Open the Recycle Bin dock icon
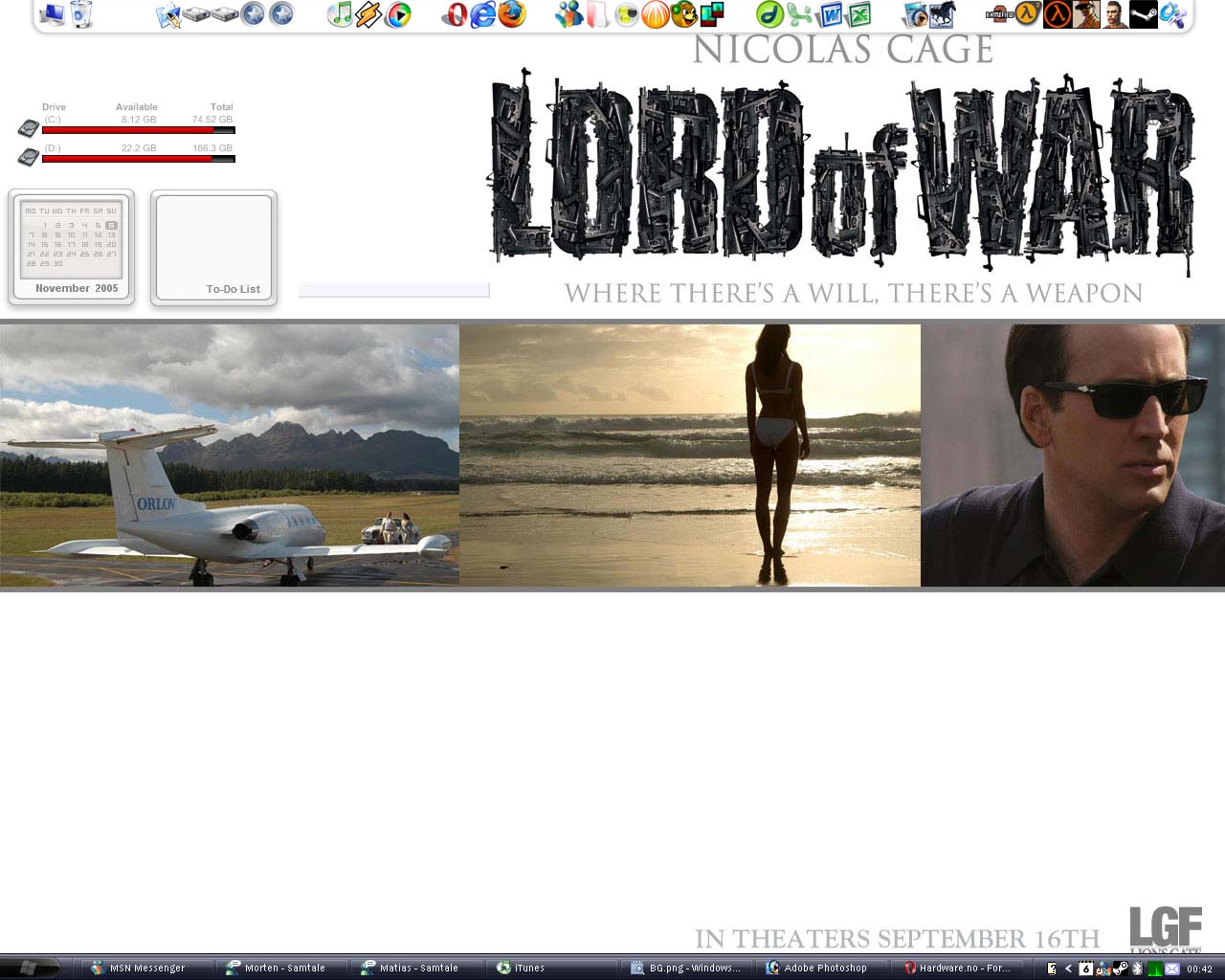The image size is (1225, 980). (x=82, y=14)
